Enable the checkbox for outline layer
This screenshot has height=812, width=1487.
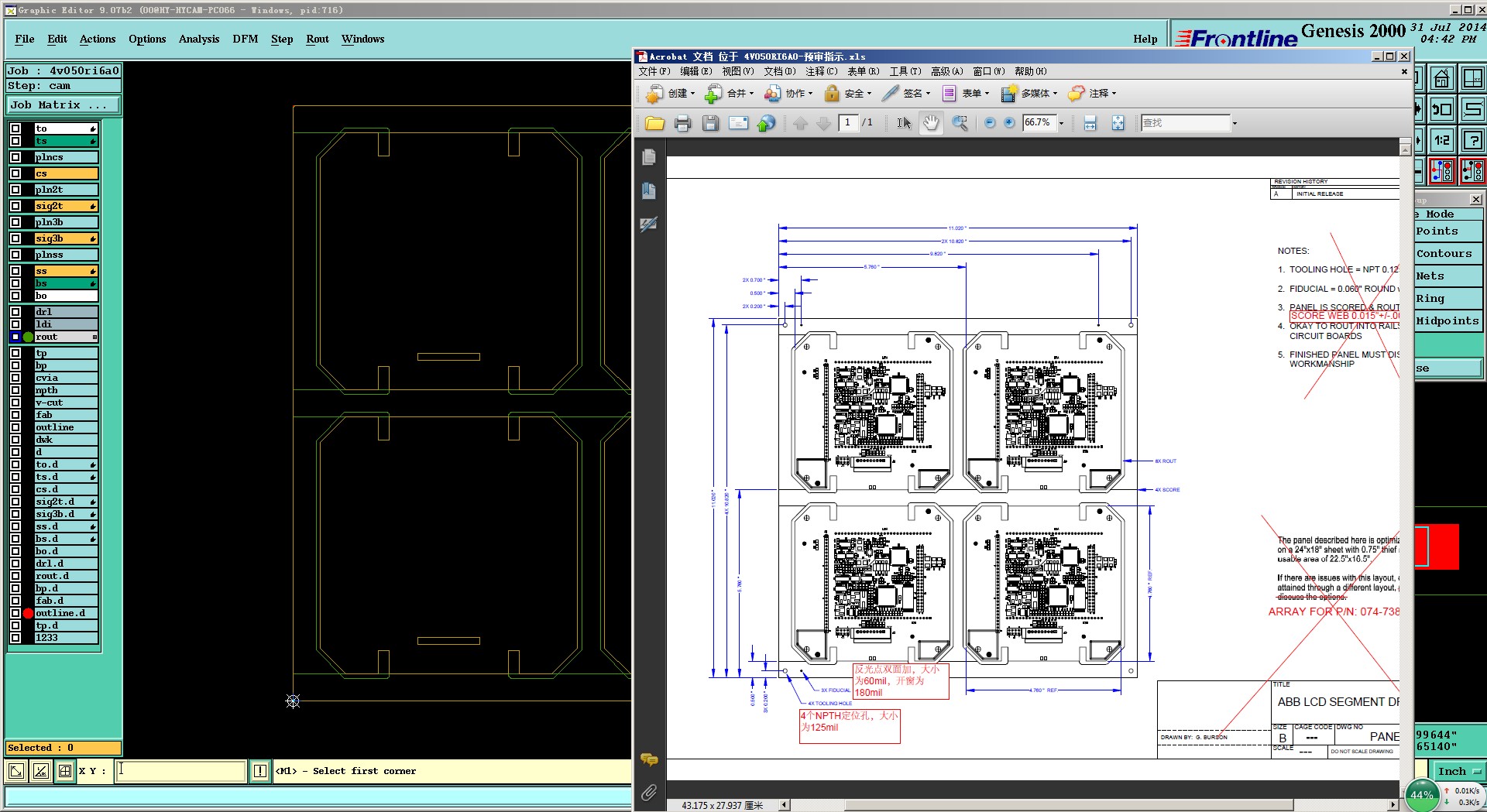(15, 427)
